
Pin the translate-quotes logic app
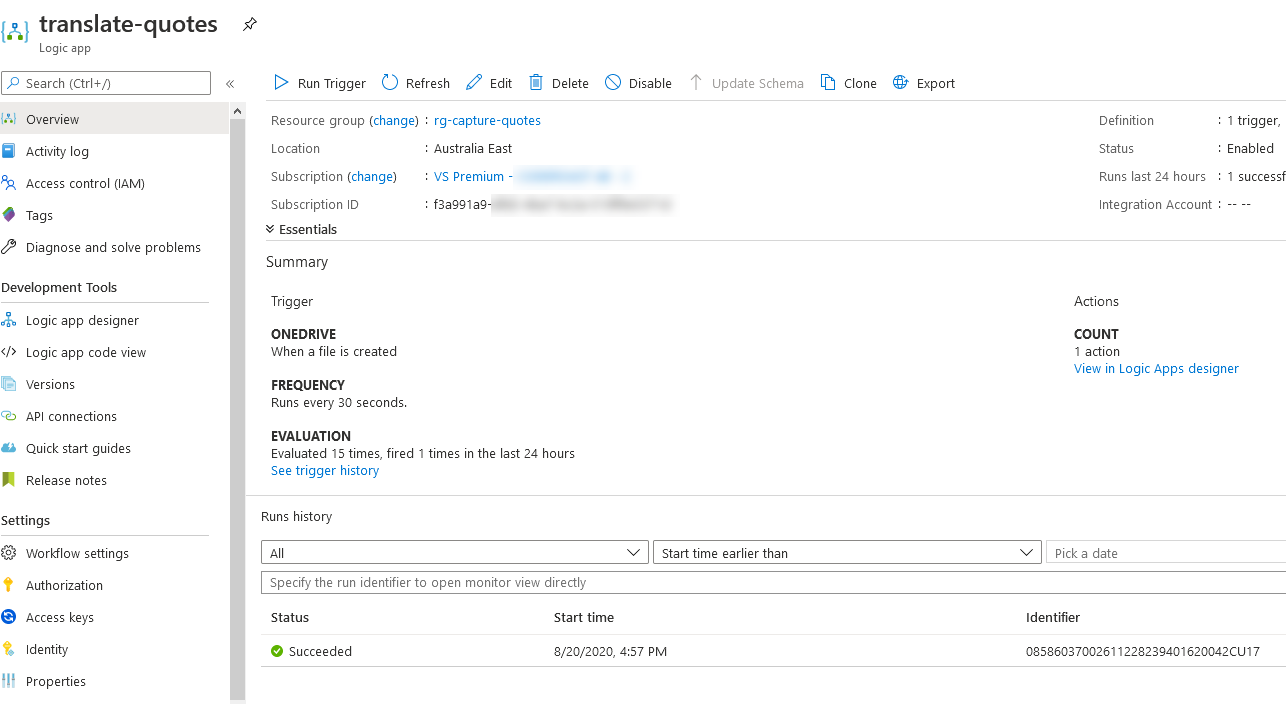(250, 24)
